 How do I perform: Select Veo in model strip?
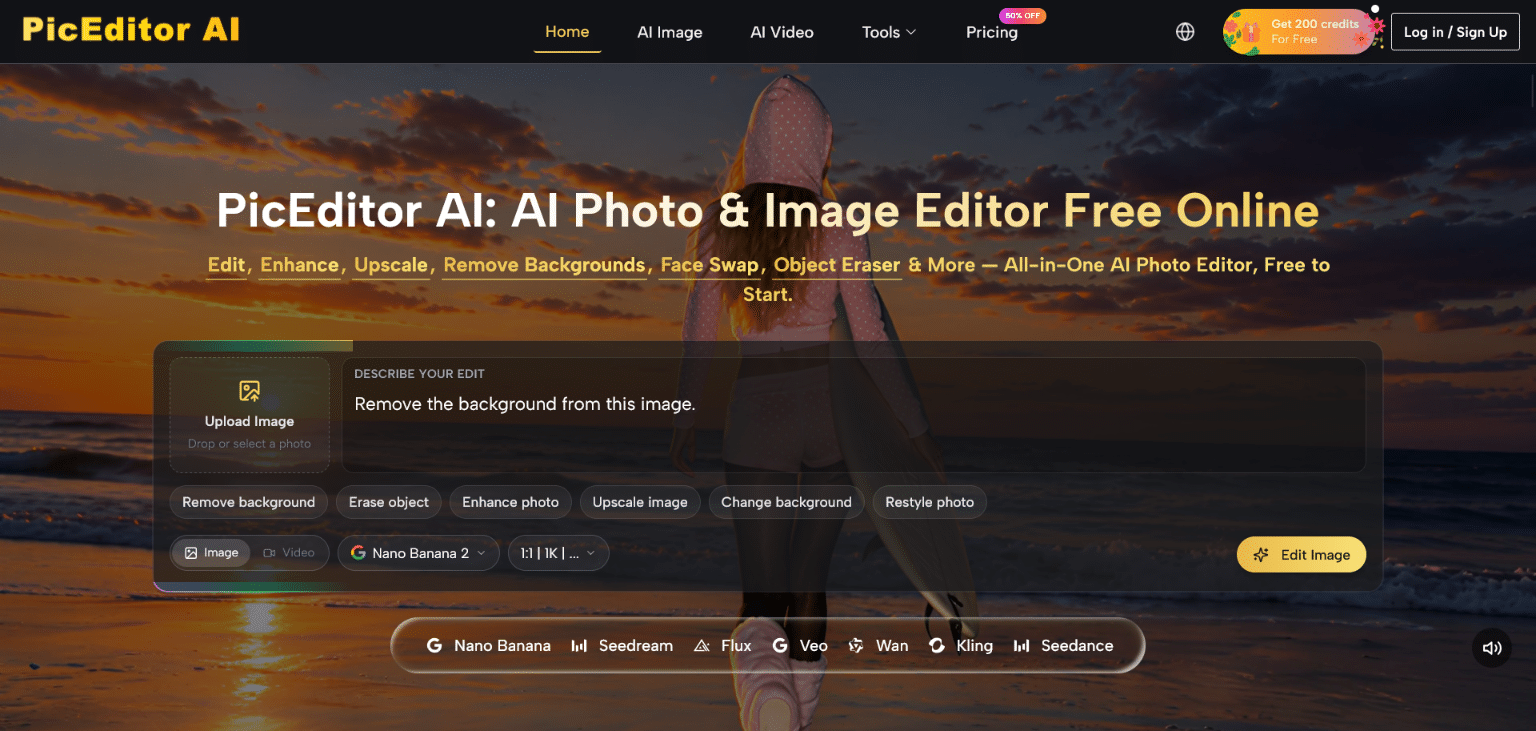click(x=800, y=646)
